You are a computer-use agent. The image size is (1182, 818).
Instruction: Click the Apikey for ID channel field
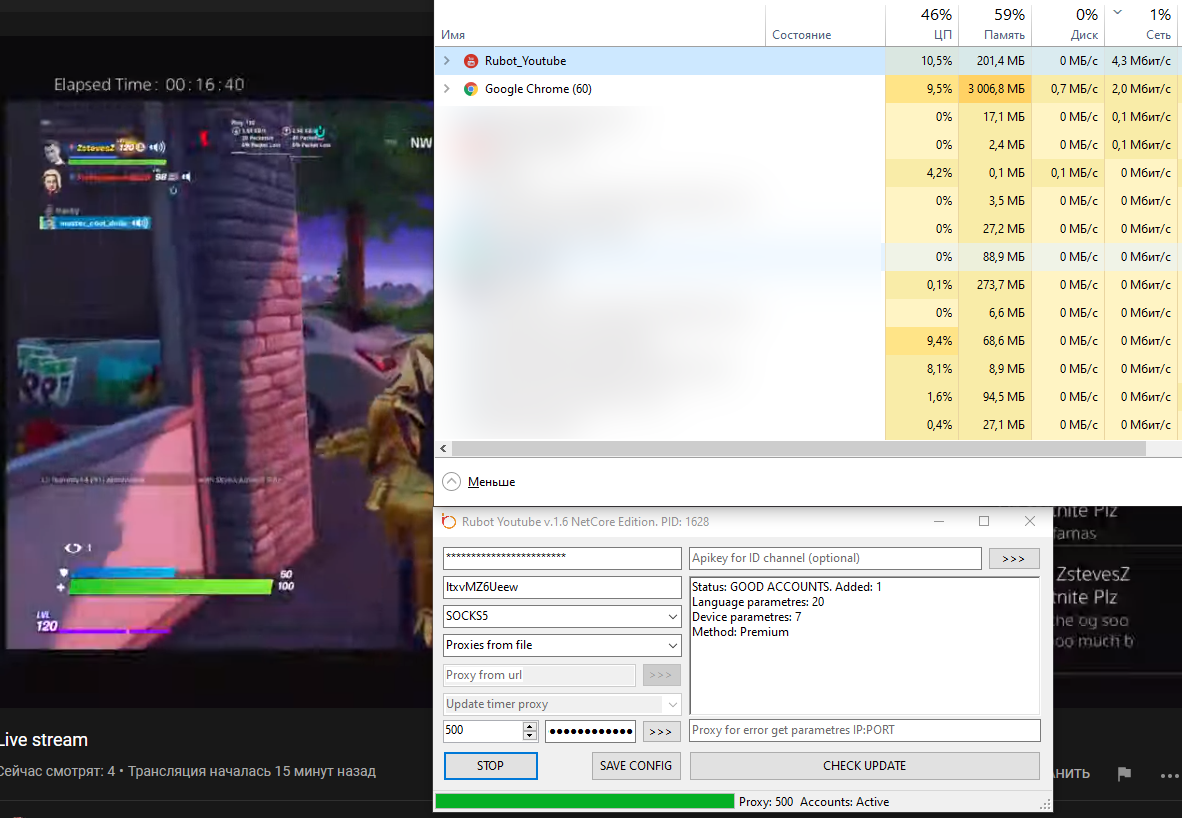tap(835, 558)
